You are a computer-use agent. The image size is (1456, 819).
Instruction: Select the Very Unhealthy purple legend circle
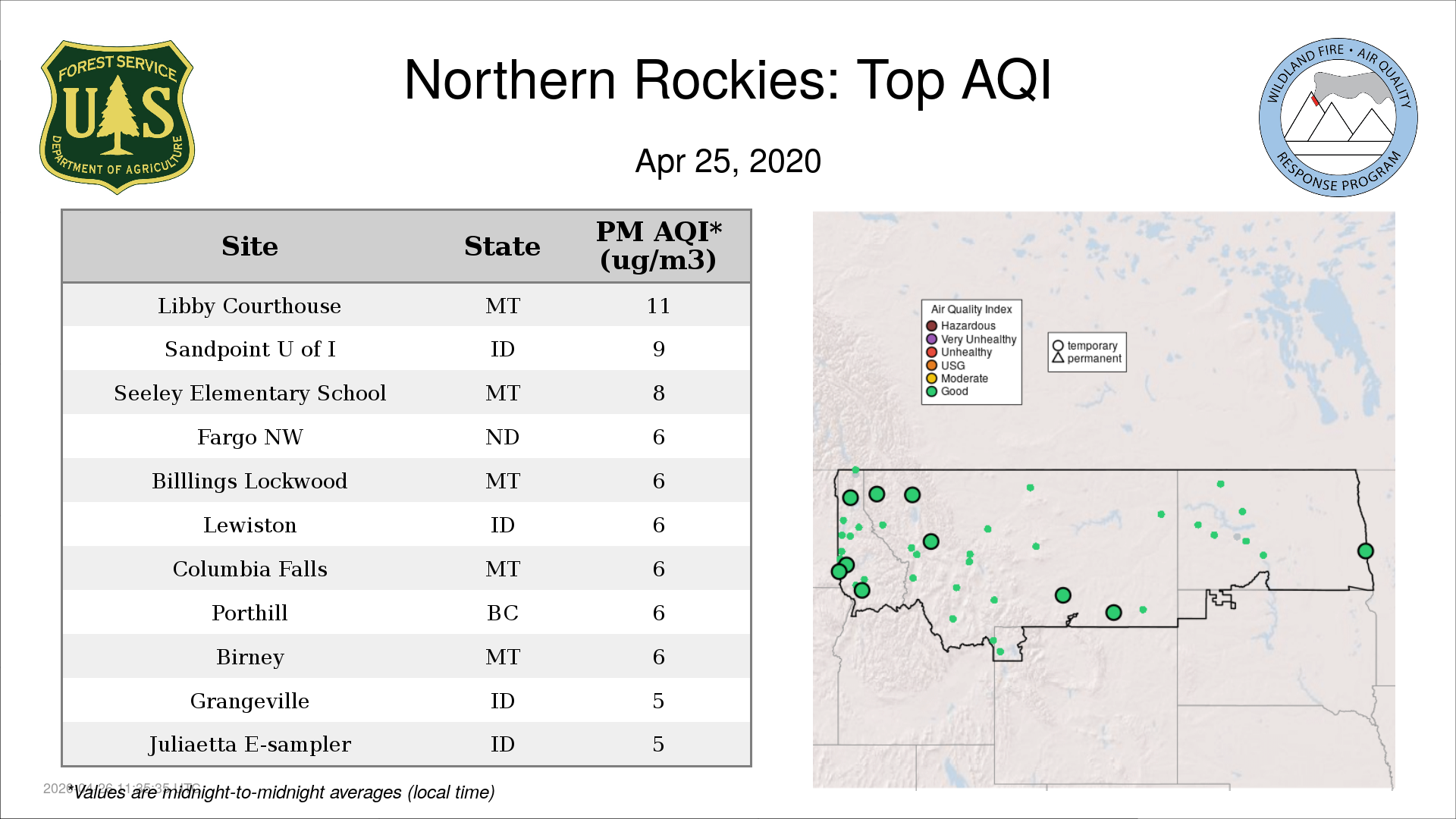pos(932,339)
